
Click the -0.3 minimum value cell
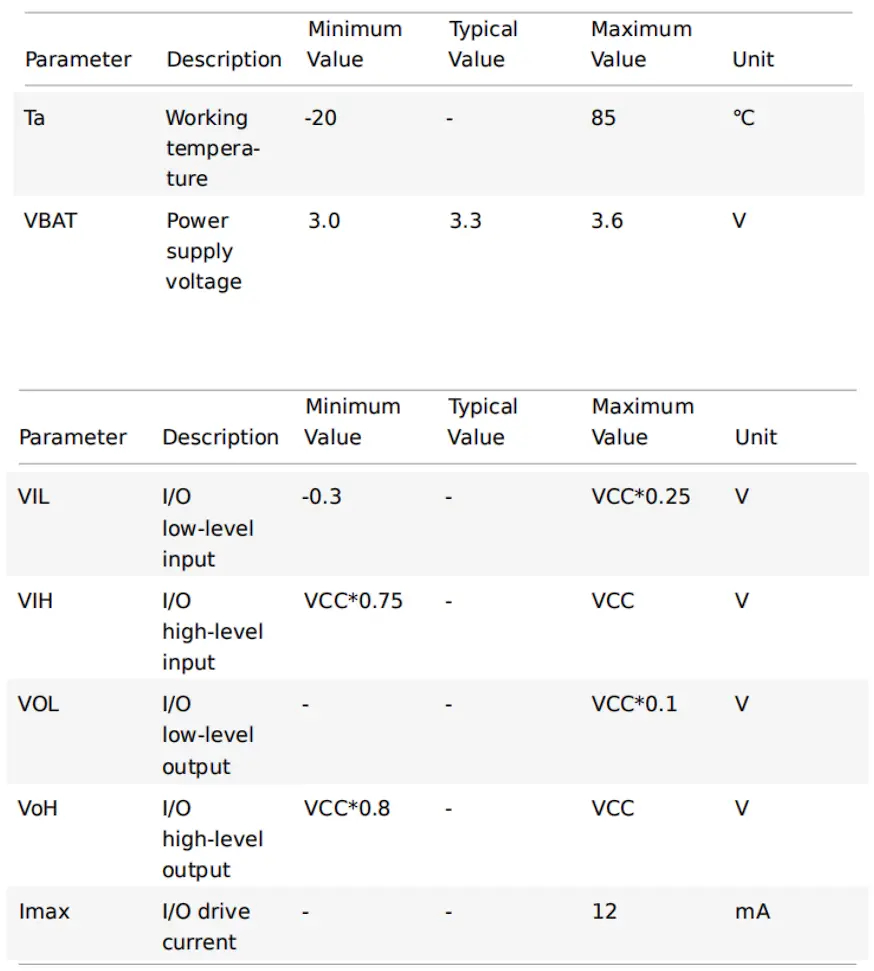point(321,497)
